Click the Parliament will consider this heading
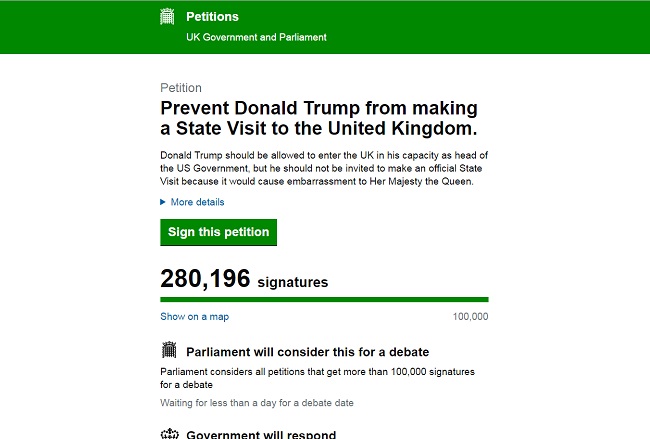Image resolution: width=650 pixels, height=439 pixels. point(307,352)
